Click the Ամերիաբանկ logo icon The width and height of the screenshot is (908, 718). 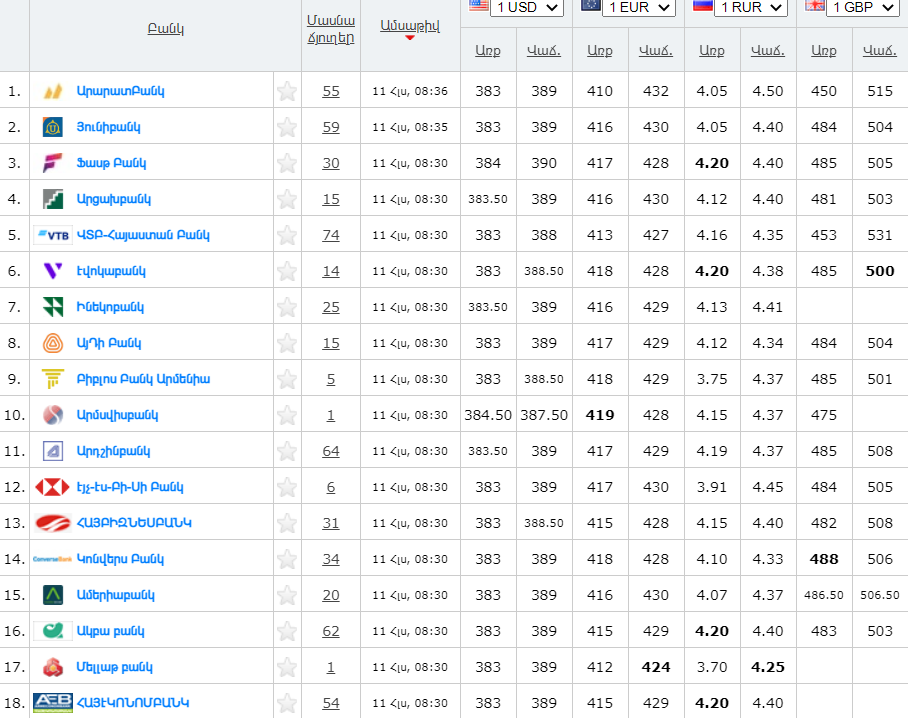53,595
